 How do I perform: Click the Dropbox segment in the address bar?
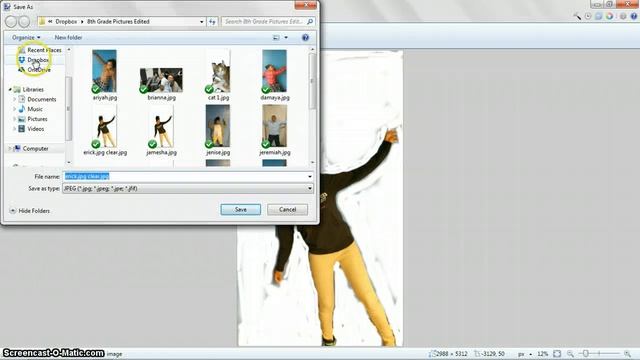click(x=66, y=22)
